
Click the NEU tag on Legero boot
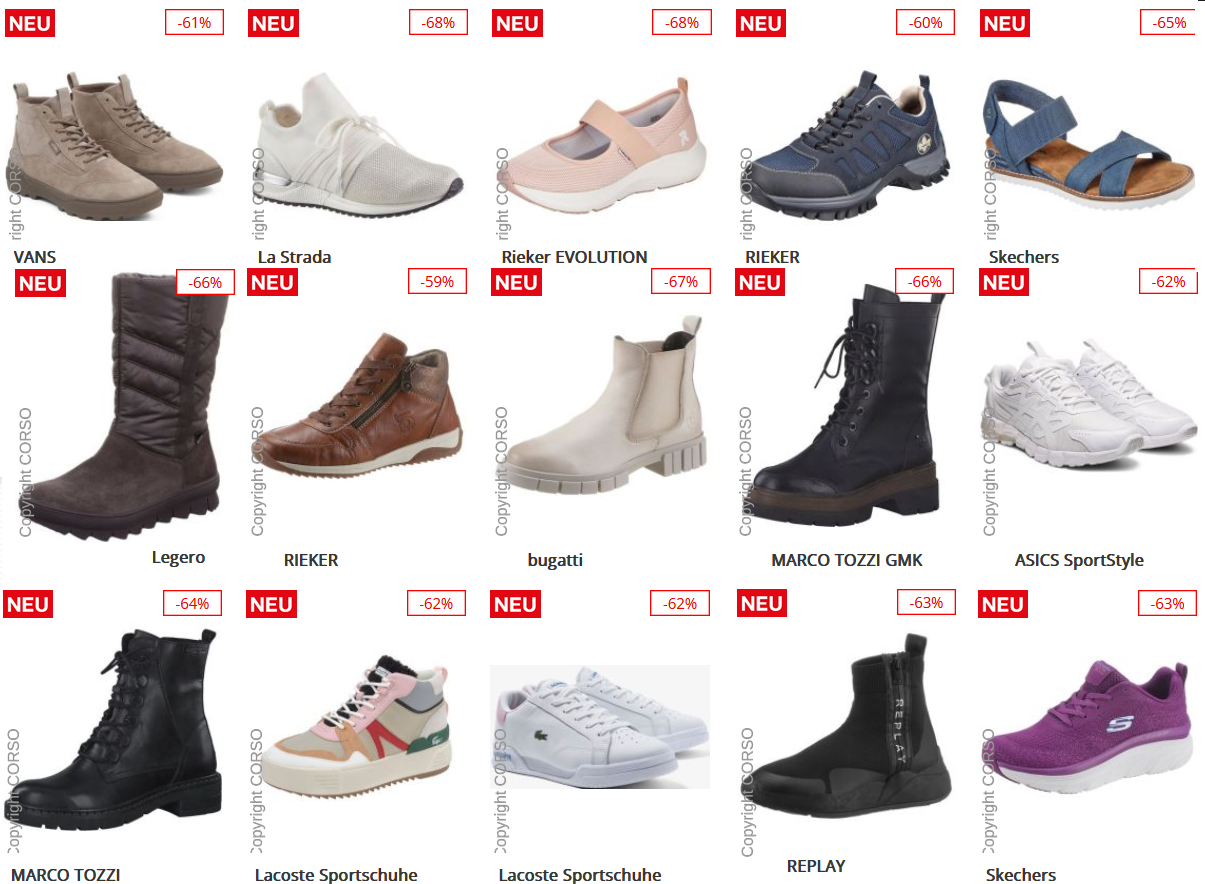click(40, 284)
